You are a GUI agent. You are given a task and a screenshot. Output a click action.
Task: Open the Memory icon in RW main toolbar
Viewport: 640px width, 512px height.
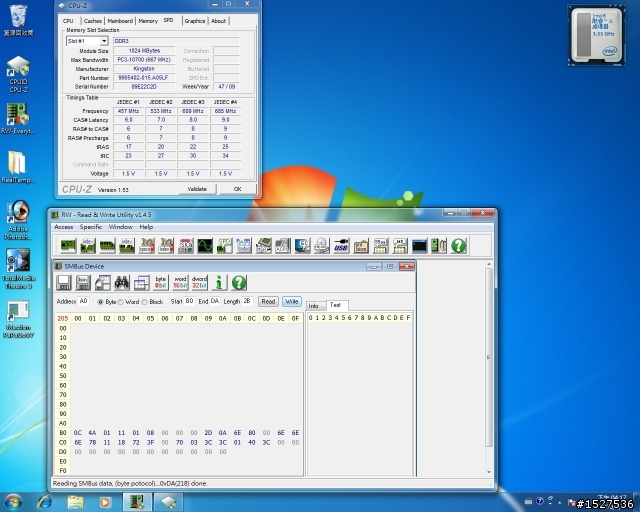[x=107, y=246]
